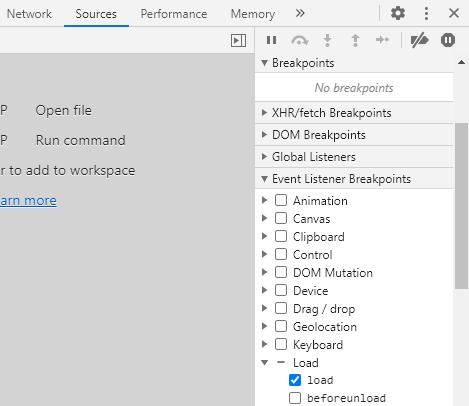Step over next function call

coord(300,40)
